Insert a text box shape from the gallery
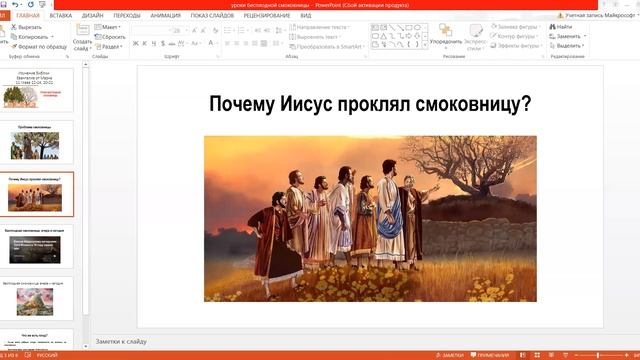This screenshot has height=360, width=640. (375, 27)
